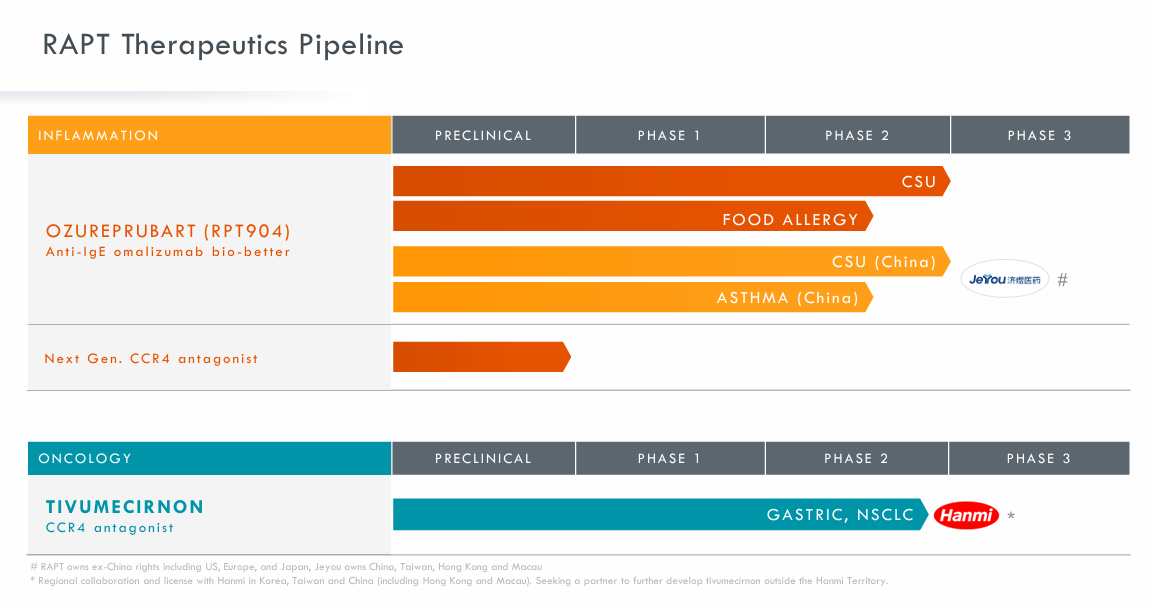Click the RAPT Therapeutics Pipeline title
Viewport: 1150px width, 607px height.
click(223, 45)
